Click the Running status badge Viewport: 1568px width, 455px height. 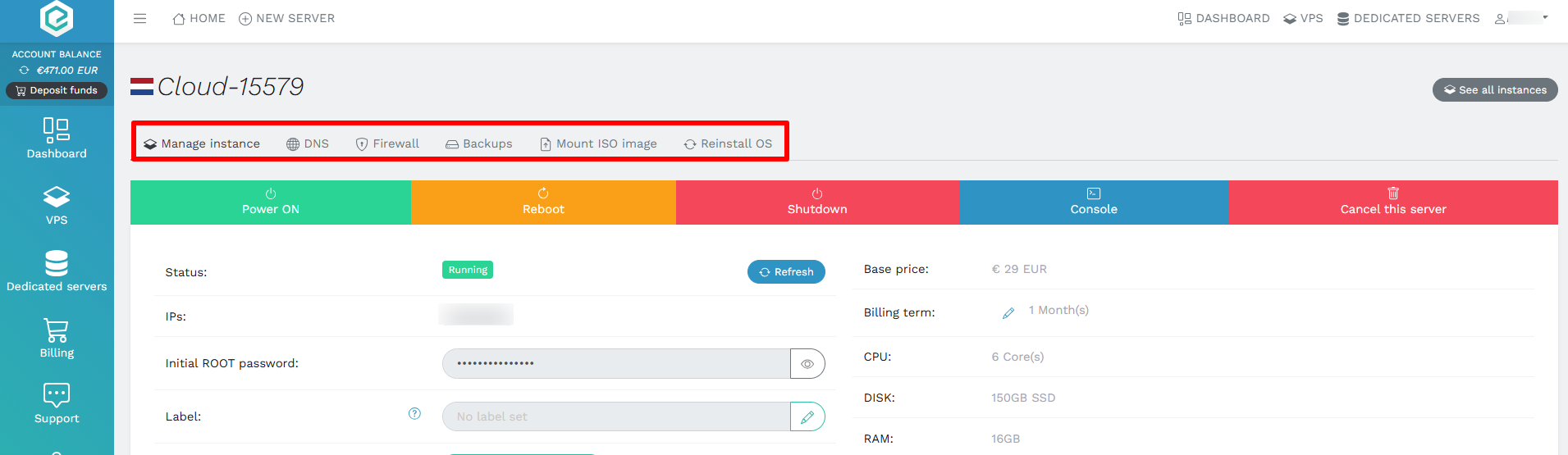coord(468,270)
